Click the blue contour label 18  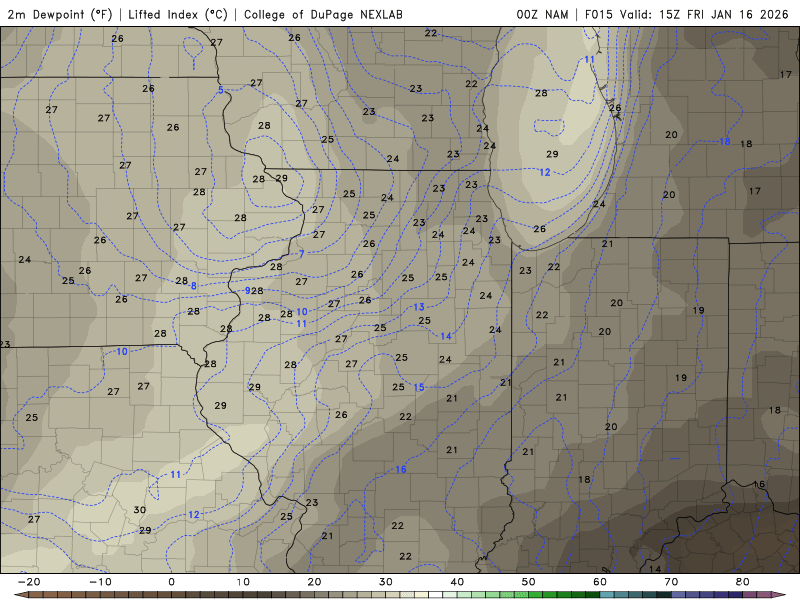point(725,141)
